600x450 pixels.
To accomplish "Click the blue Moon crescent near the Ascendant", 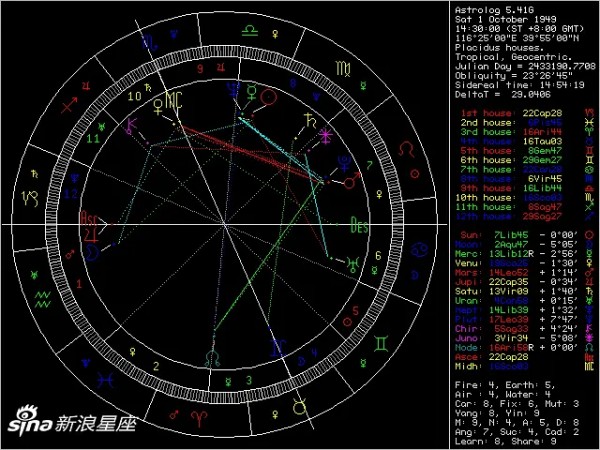I will coord(91,253).
